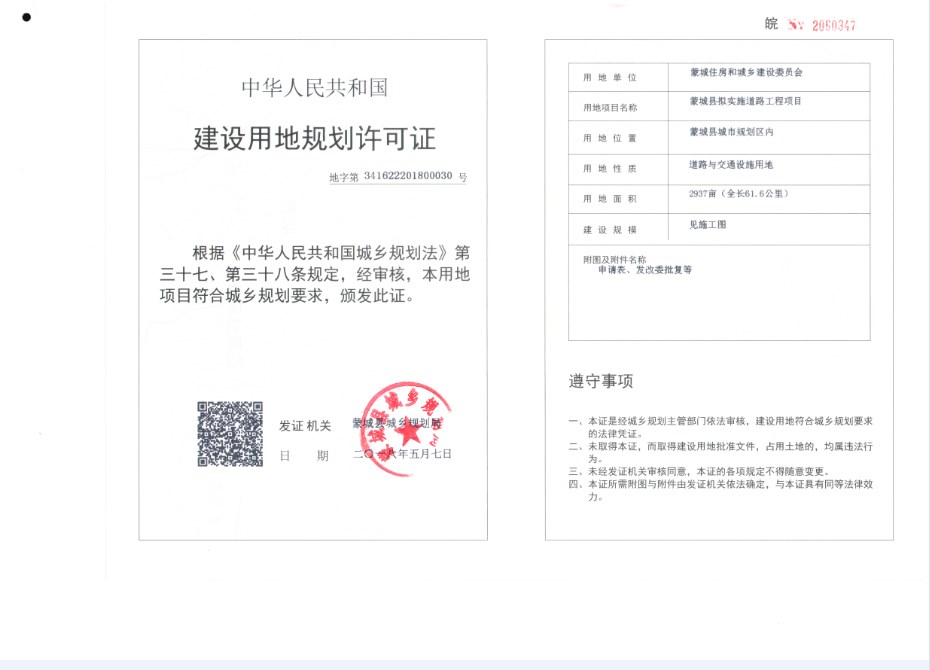Select the value 道路与交通设施用地
The height and width of the screenshot is (670, 930).
click(731, 165)
